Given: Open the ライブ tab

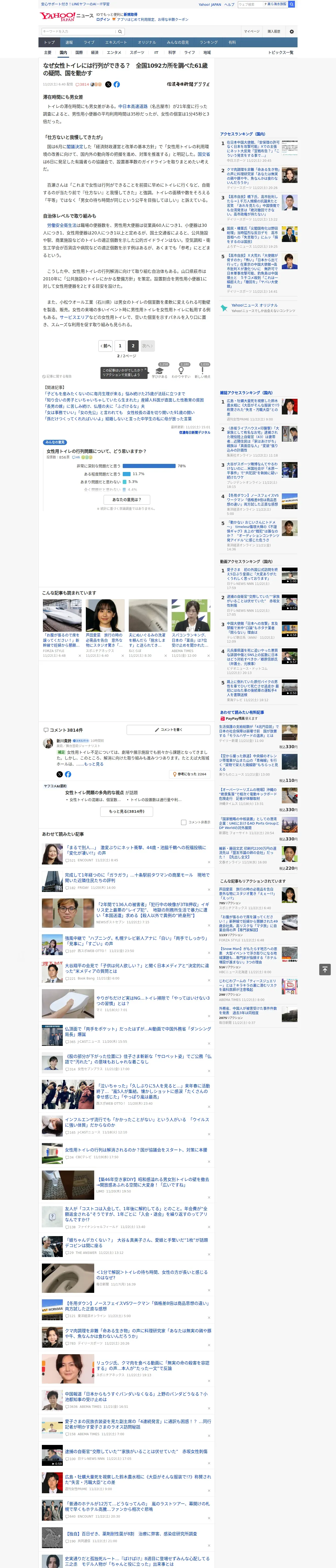Looking at the screenshot, I should [89, 43].
